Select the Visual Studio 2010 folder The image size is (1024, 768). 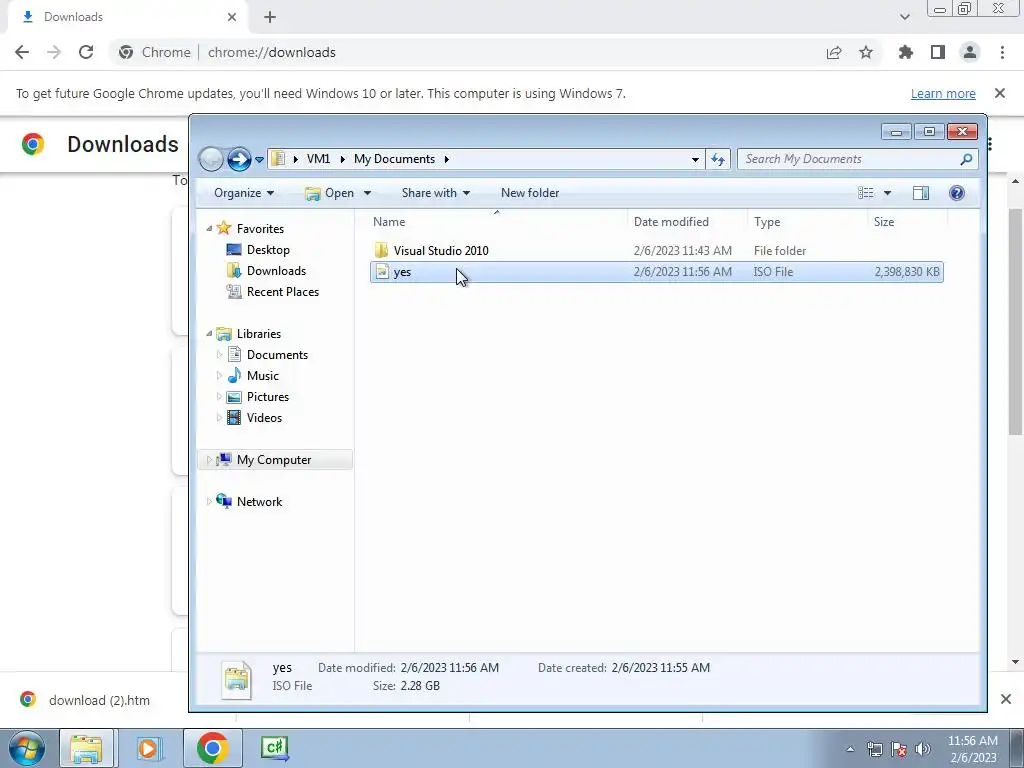point(441,251)
